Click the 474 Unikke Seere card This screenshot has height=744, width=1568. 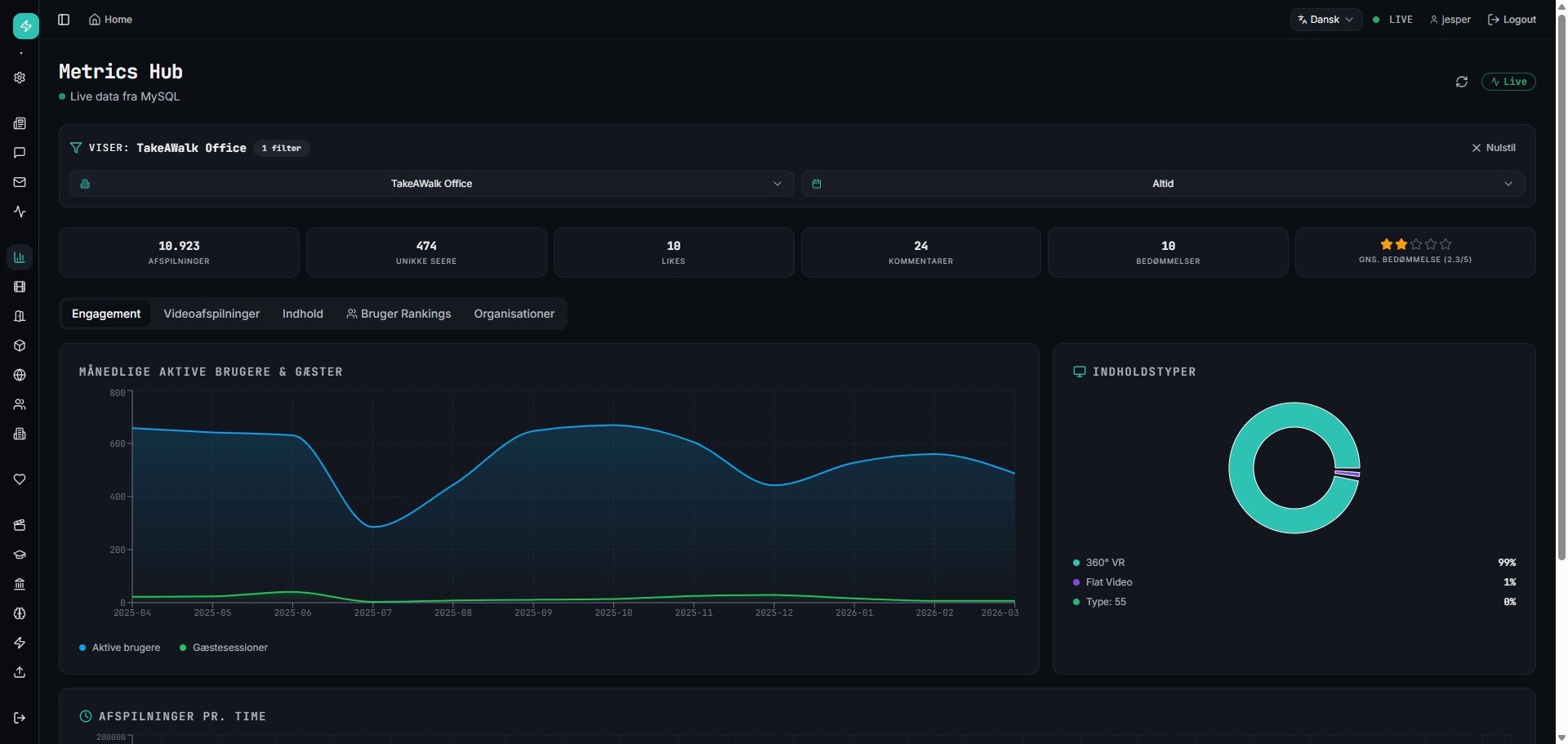point(426,252)
